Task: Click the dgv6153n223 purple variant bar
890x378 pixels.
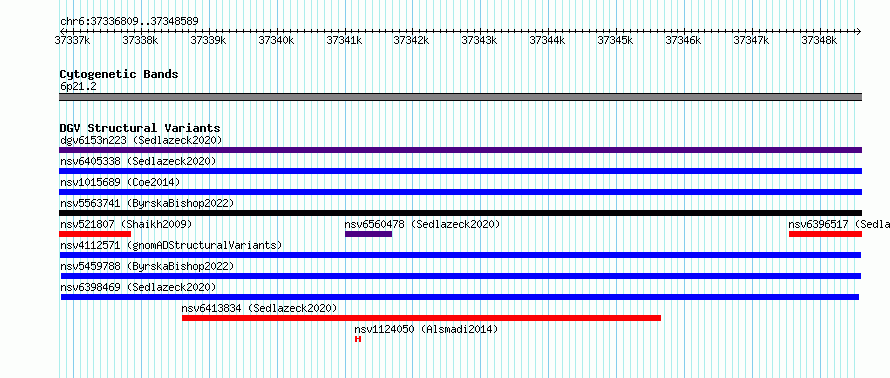Action: (460, 150)
